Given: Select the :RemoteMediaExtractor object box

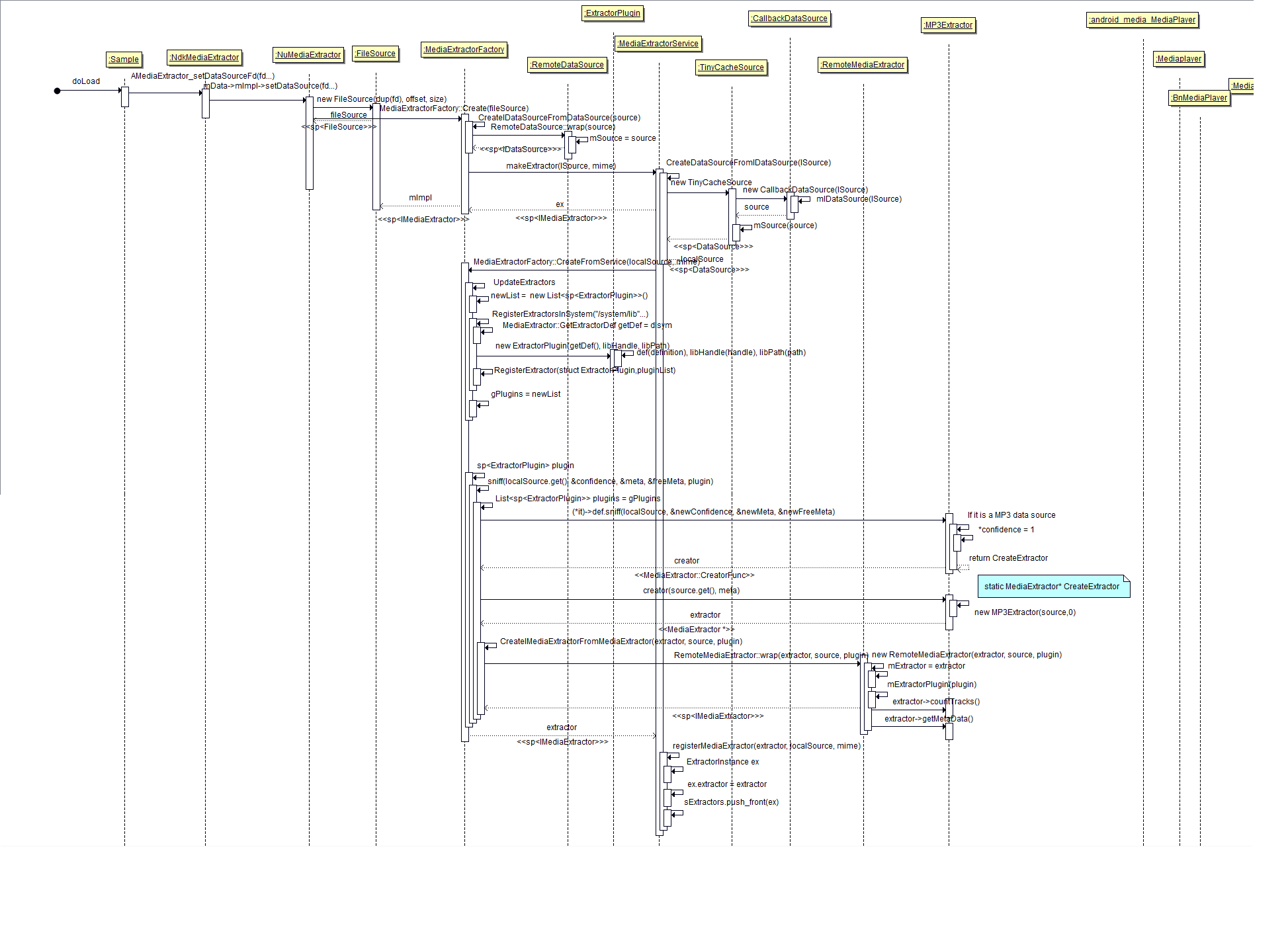Looking at the screenshot, I should click(x=863, y=65).
